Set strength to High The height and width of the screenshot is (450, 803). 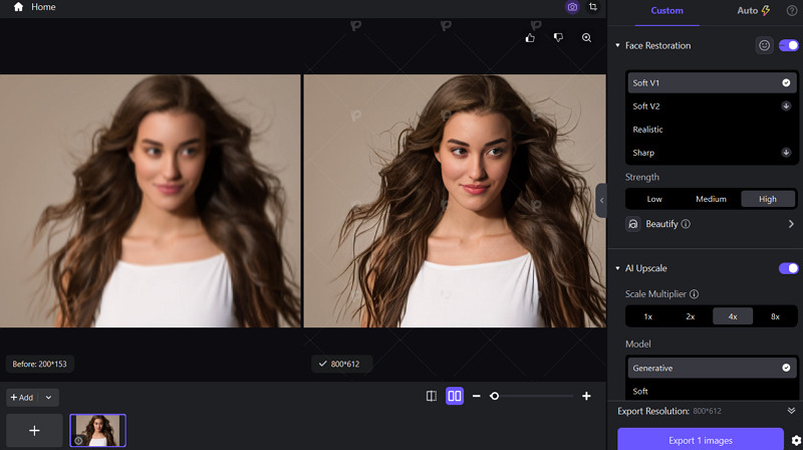[768, 199]
